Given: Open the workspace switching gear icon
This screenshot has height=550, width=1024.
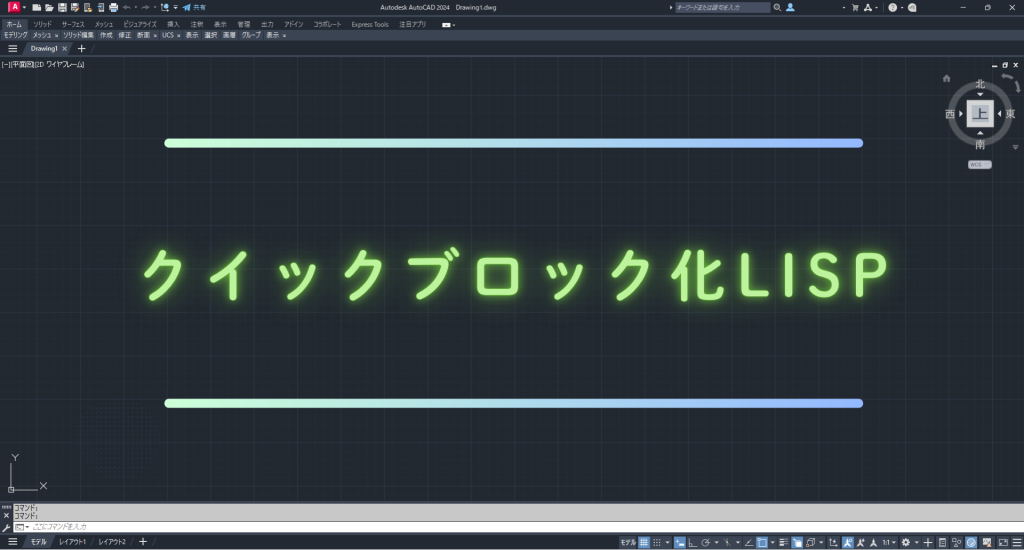Looking at the screenshot, I should pos(905,542).
